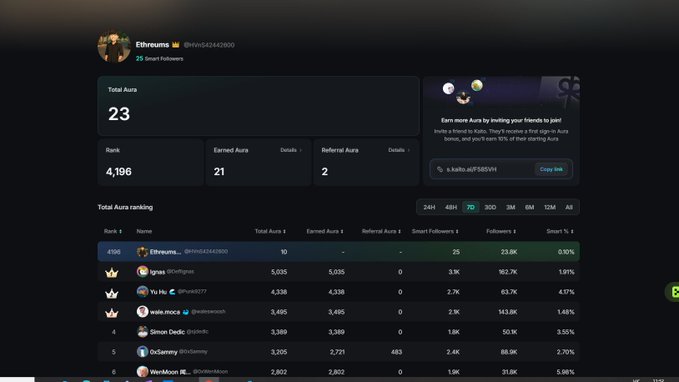Click the blue badge next to Yu Hu

172,292
